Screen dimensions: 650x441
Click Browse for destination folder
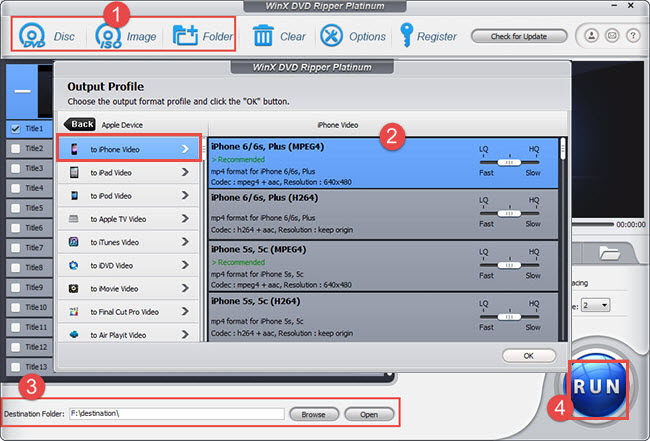313,414
